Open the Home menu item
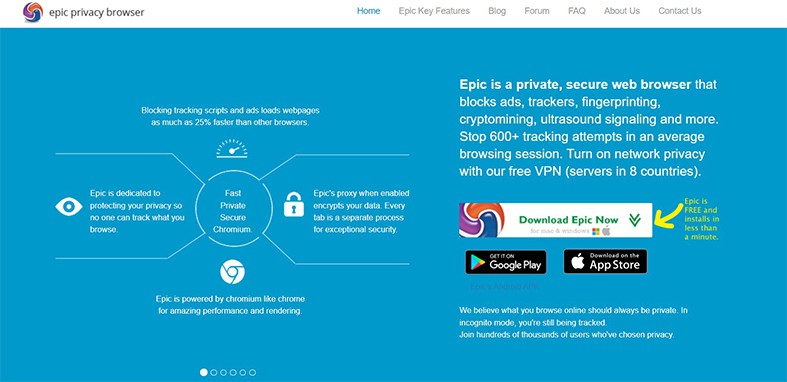787x382 pixels. click(368, 11)
